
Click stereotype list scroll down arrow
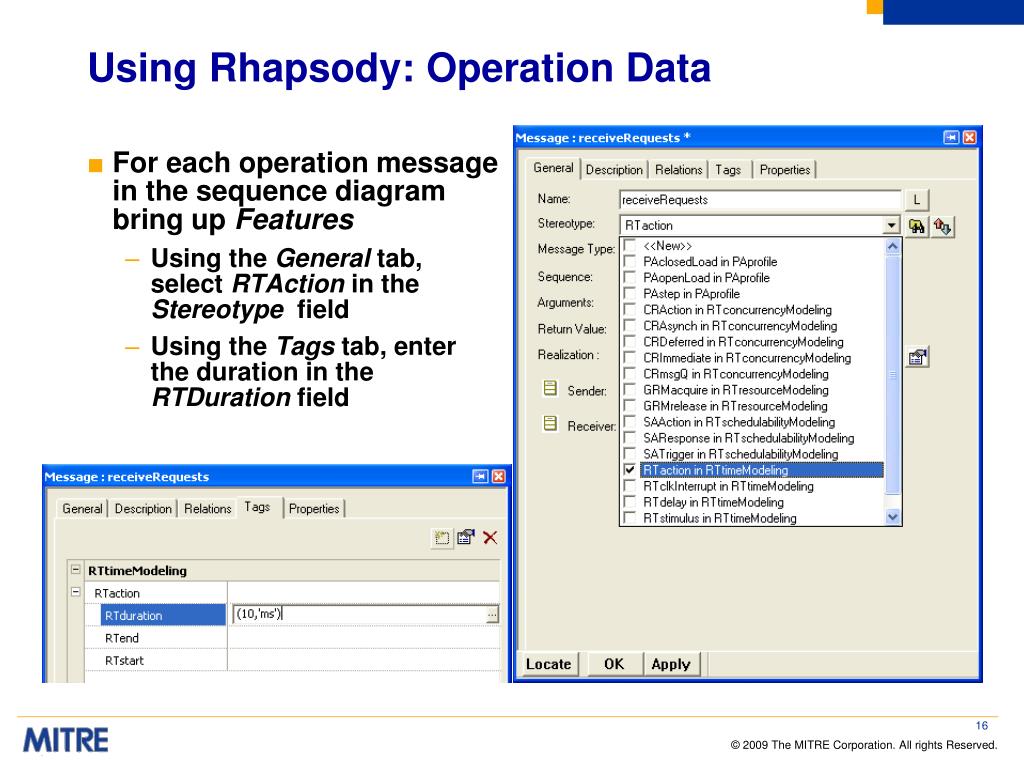pyautogui.click(x=893, y=517)
